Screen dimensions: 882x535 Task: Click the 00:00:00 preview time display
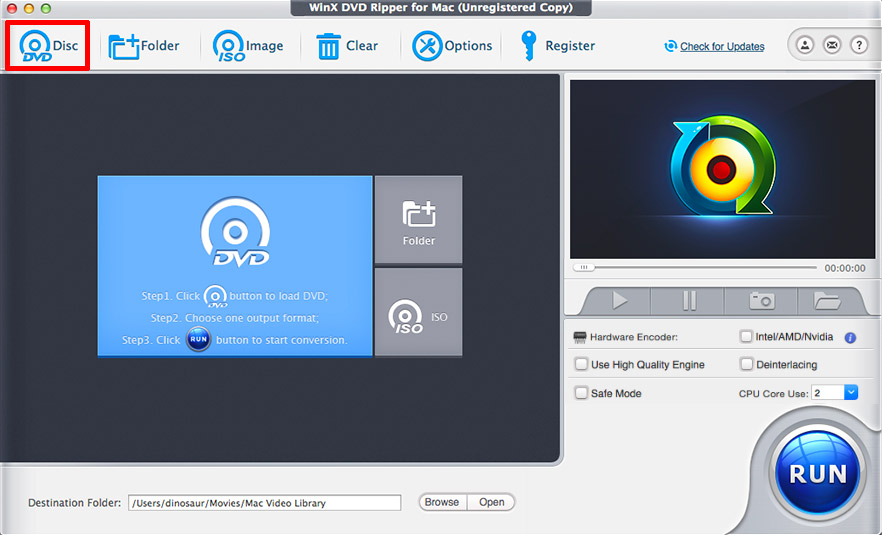[845, 268]
